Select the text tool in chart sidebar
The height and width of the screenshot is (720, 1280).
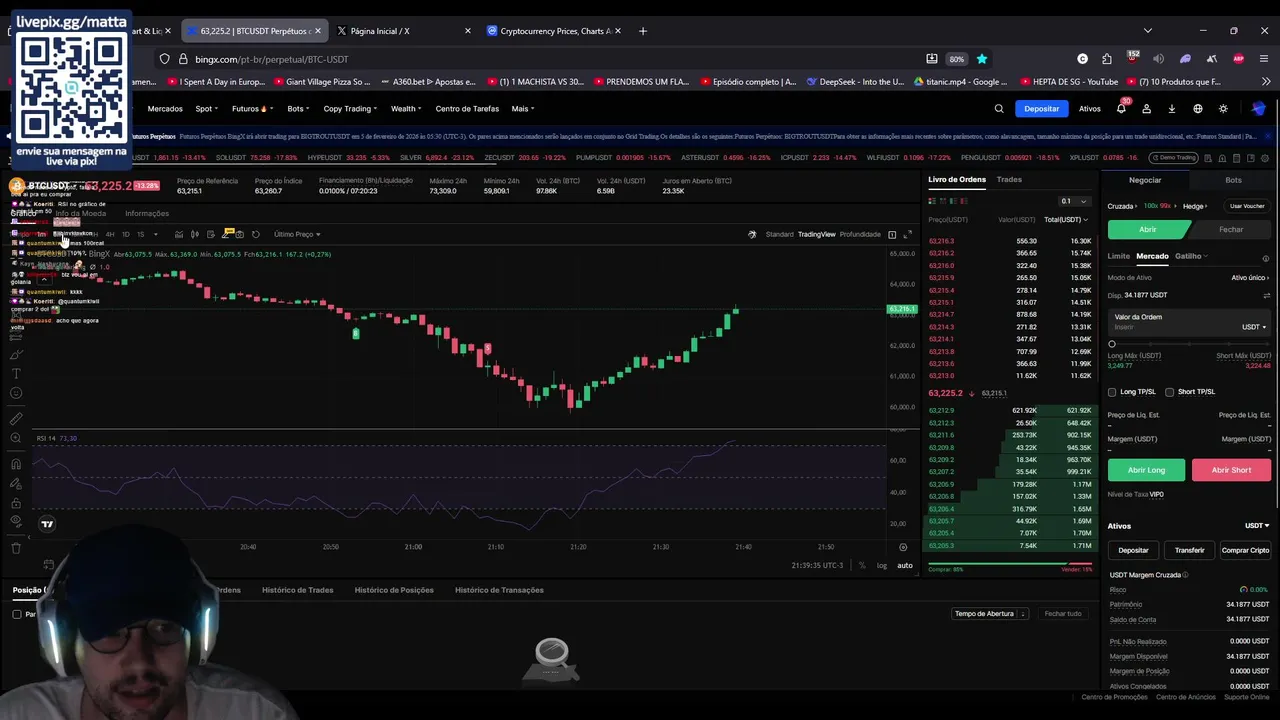pyautogui.click(x=16, y=373)
